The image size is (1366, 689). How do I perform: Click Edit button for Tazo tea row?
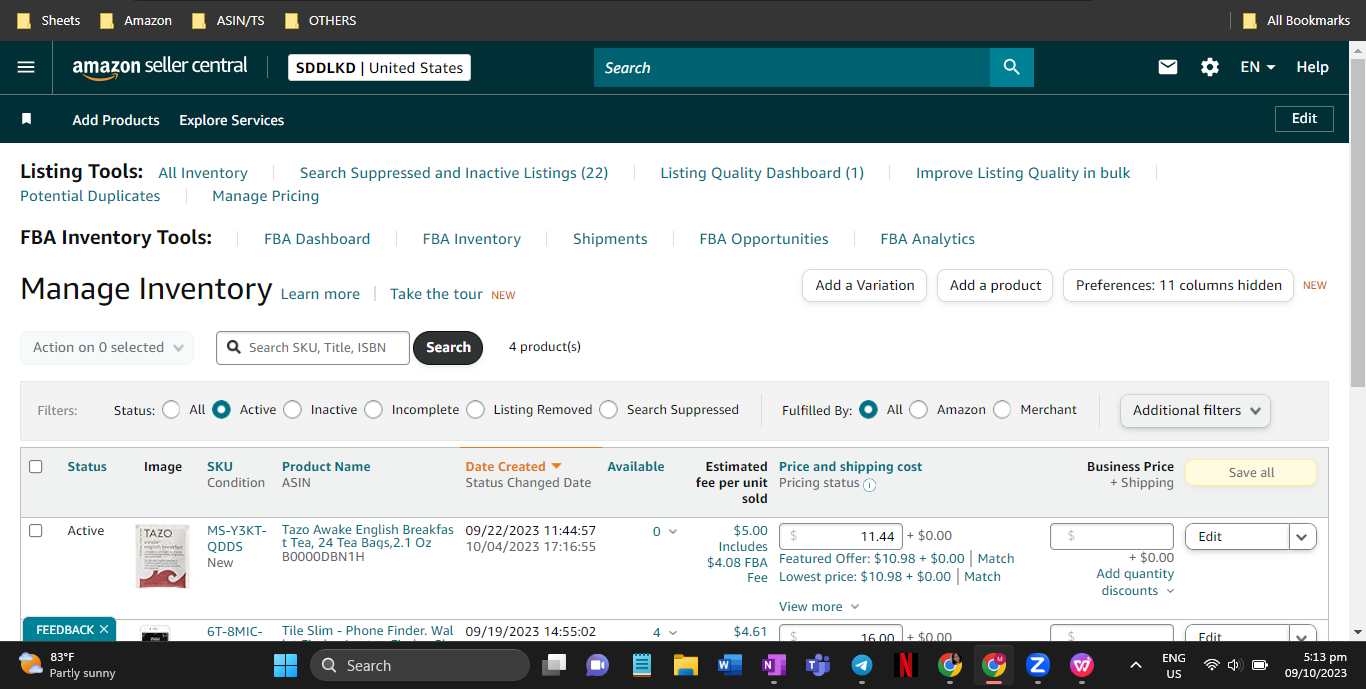point(1237,537)
